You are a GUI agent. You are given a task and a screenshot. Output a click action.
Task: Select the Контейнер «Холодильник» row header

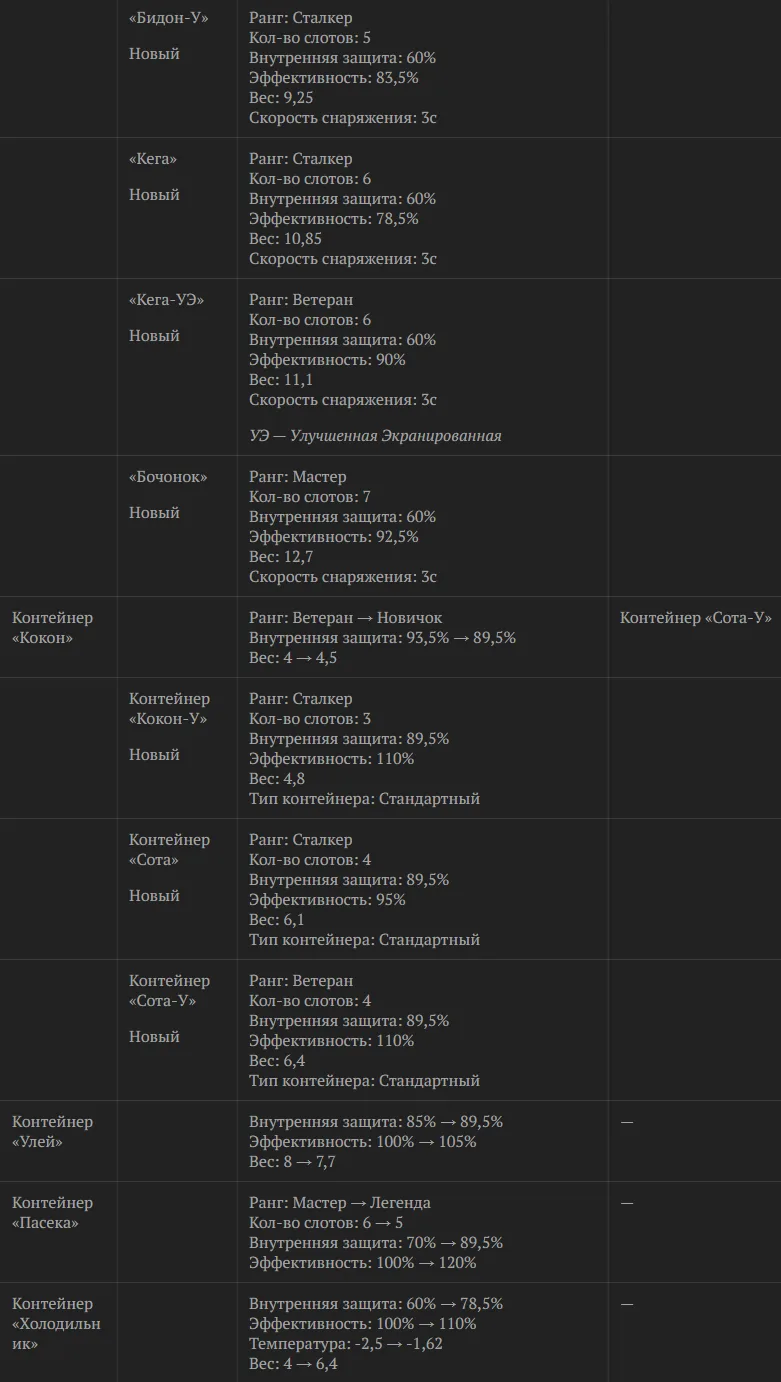tap(56, 1324)
